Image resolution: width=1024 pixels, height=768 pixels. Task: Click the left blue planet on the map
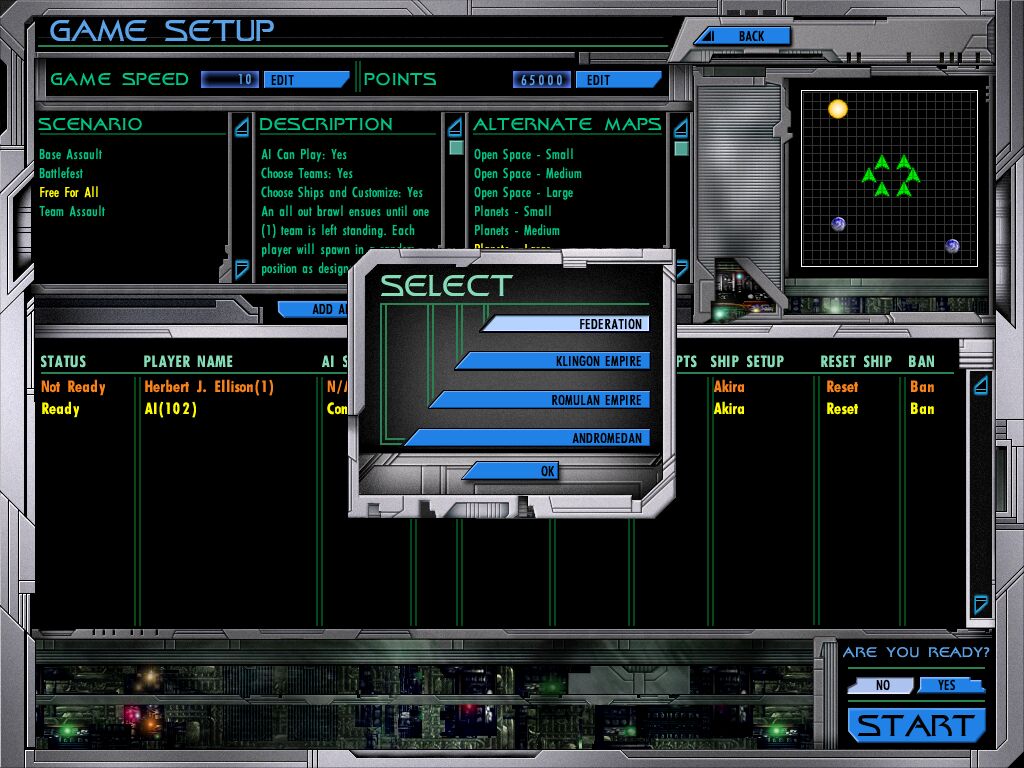pos(839,224)
